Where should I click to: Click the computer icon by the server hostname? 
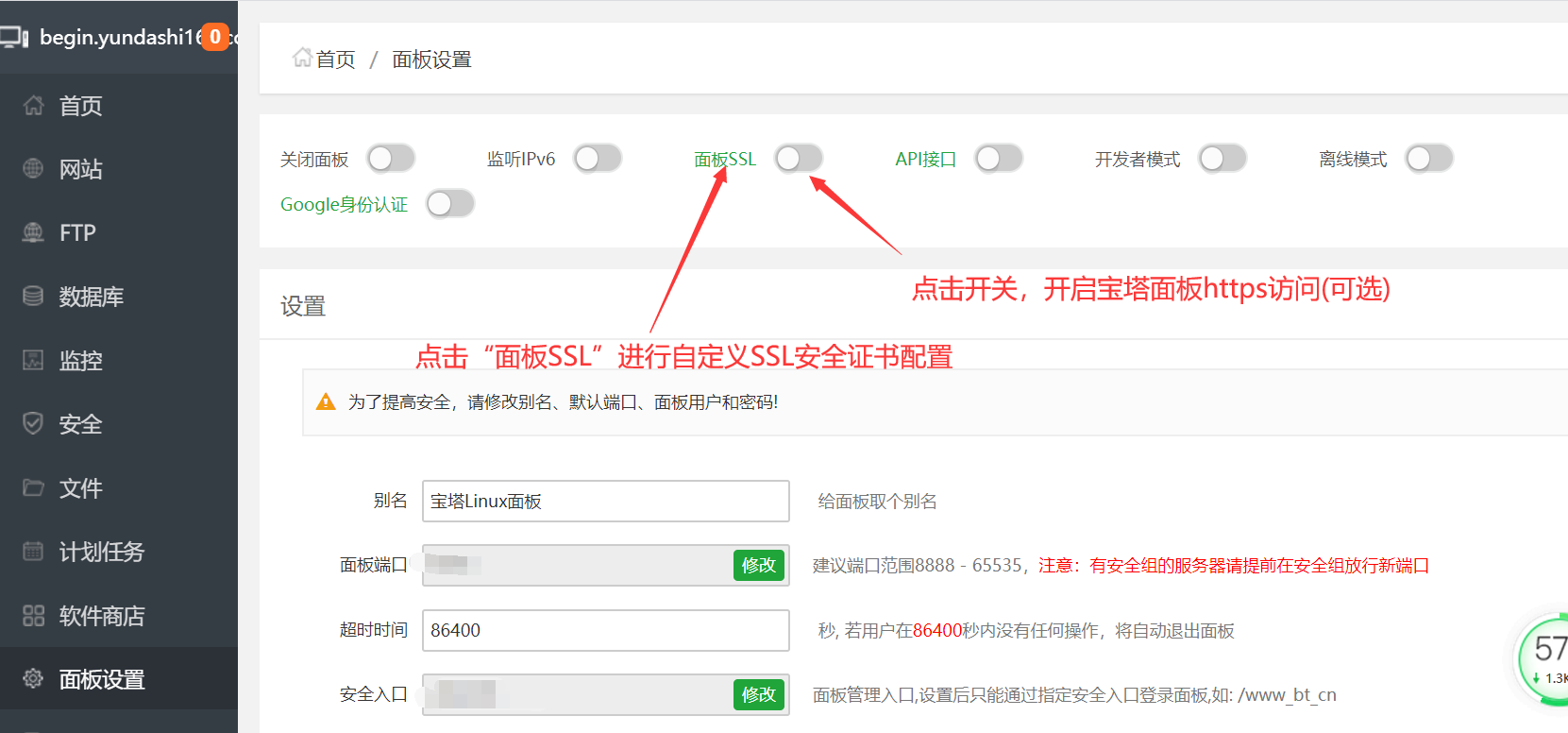pos(13,38)
